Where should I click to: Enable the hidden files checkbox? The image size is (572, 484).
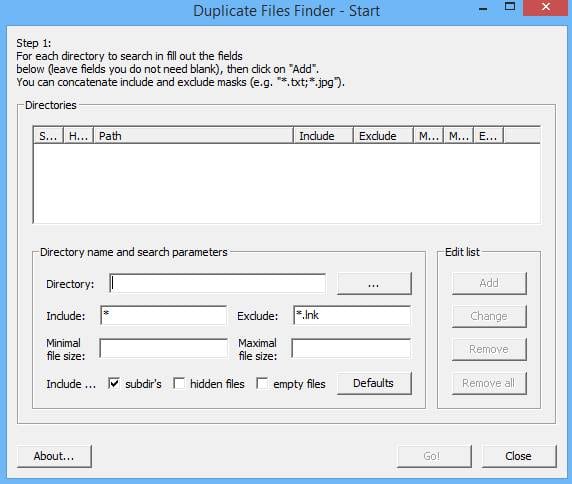click(179, 383)
